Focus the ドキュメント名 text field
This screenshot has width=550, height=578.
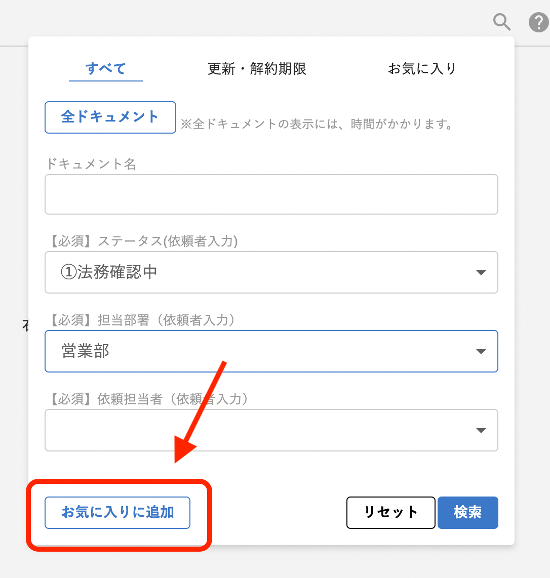271,194
